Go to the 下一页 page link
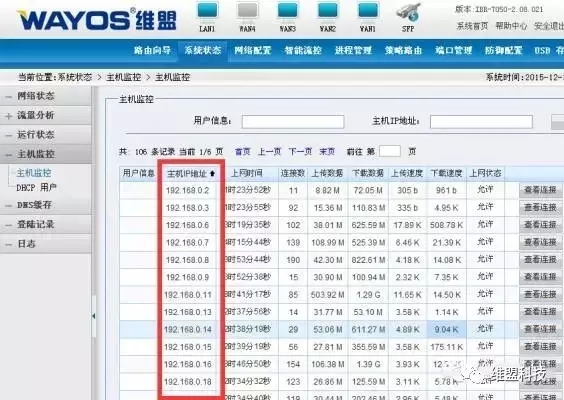The width and height of the screenshot is (564, 400). 300,151
